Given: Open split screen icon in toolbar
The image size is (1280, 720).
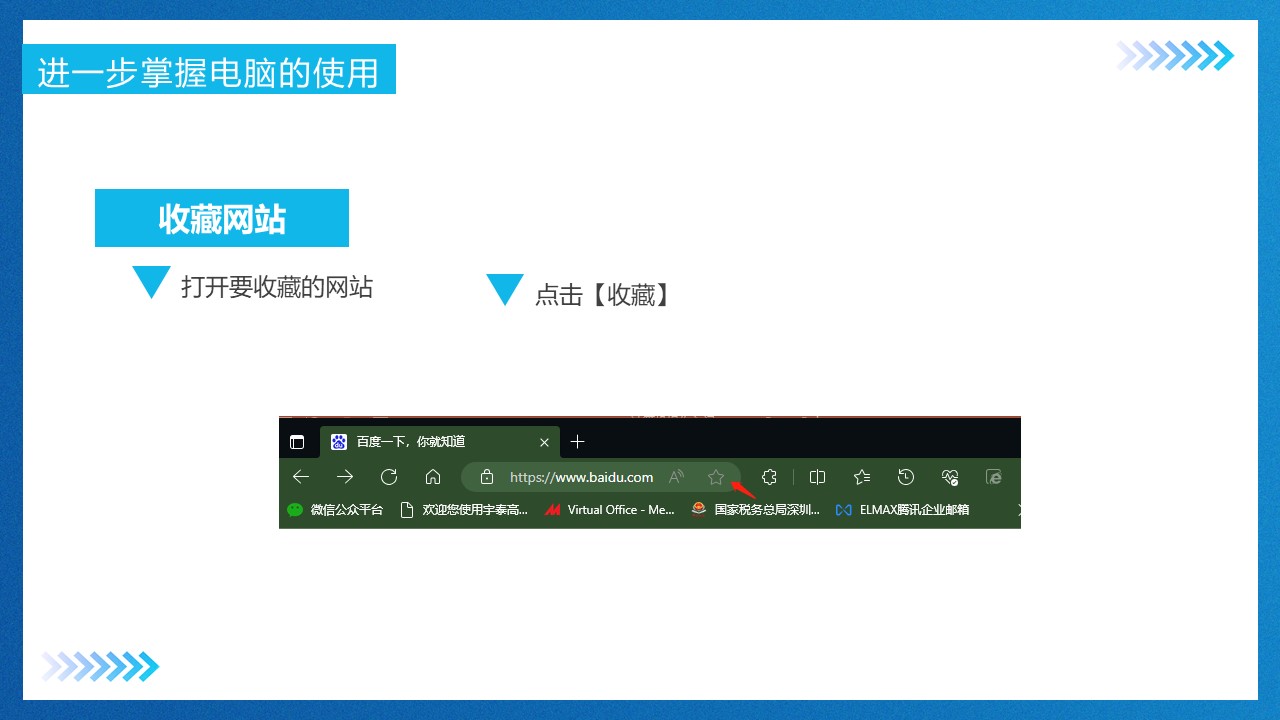Looking at the screenshot, I should coord(817,477).
